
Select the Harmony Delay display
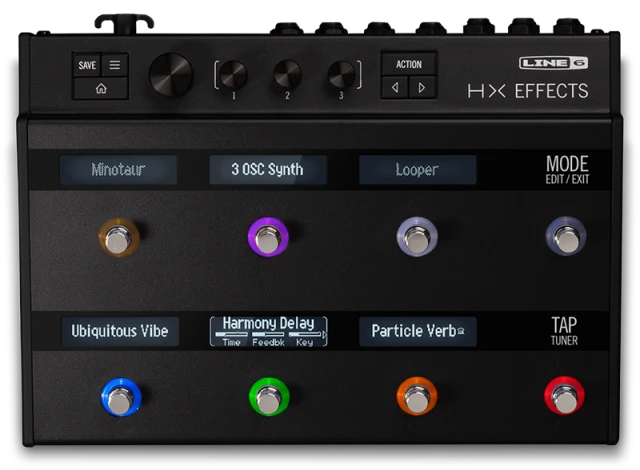(x=269, y=331)
